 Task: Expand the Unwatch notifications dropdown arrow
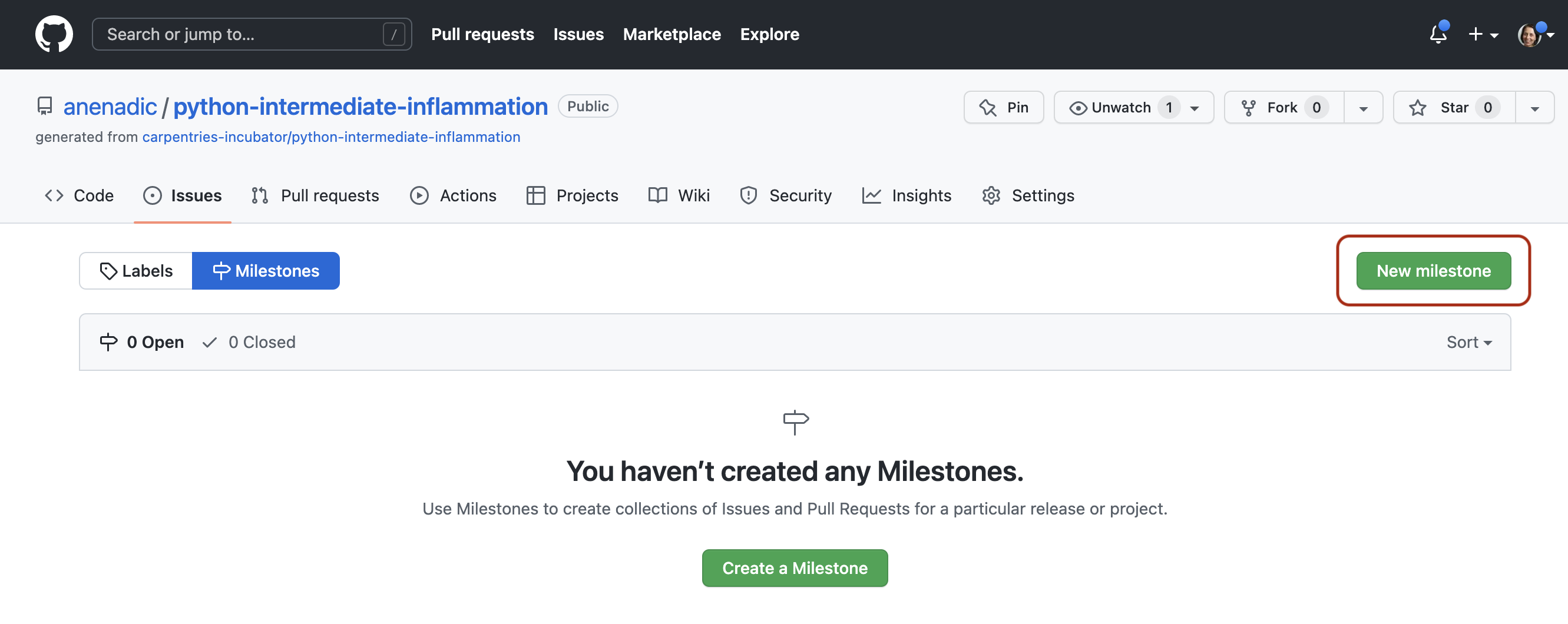coord(1195,108)
